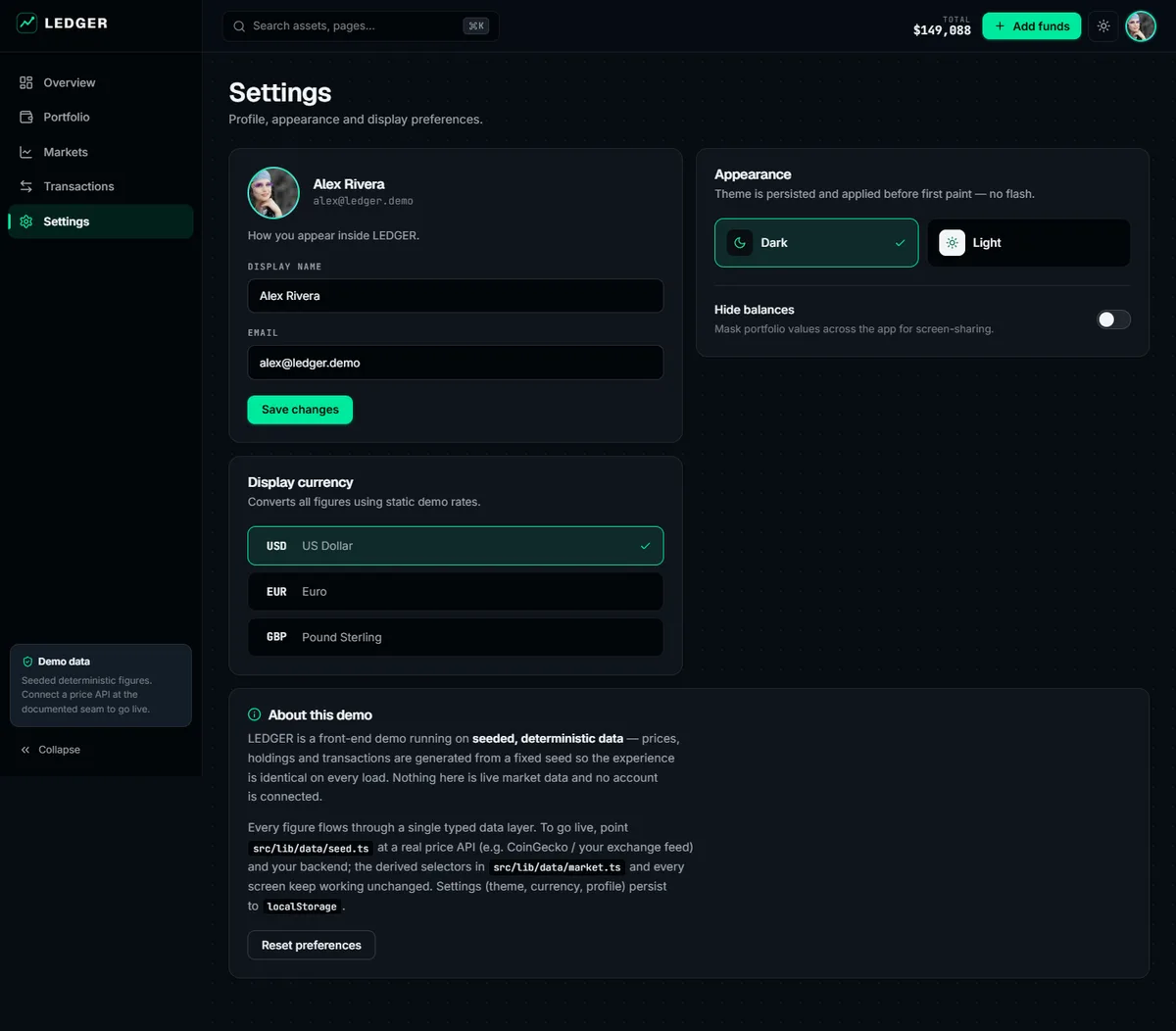The width and height of the screenshot is (1176, 1031).
Task: Click the Collapse double-chevron icon
Action: coord(25,750)
